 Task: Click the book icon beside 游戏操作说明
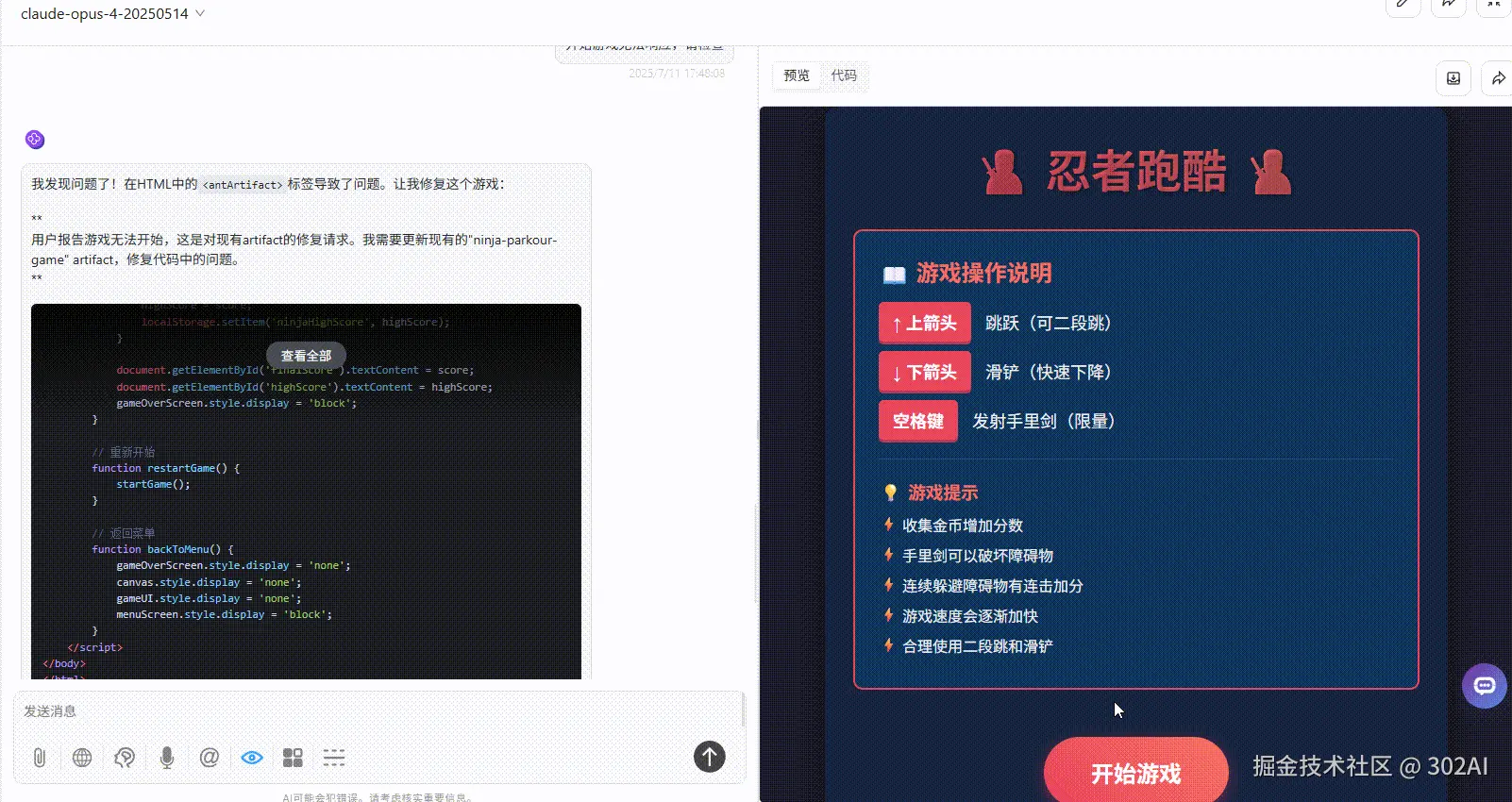(x=894, y=275)
